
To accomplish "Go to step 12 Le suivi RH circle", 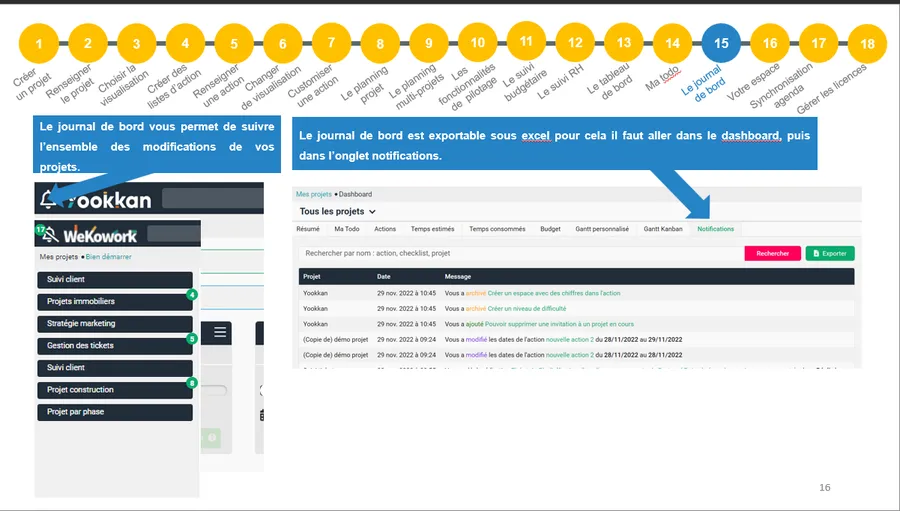I will 575,42.
